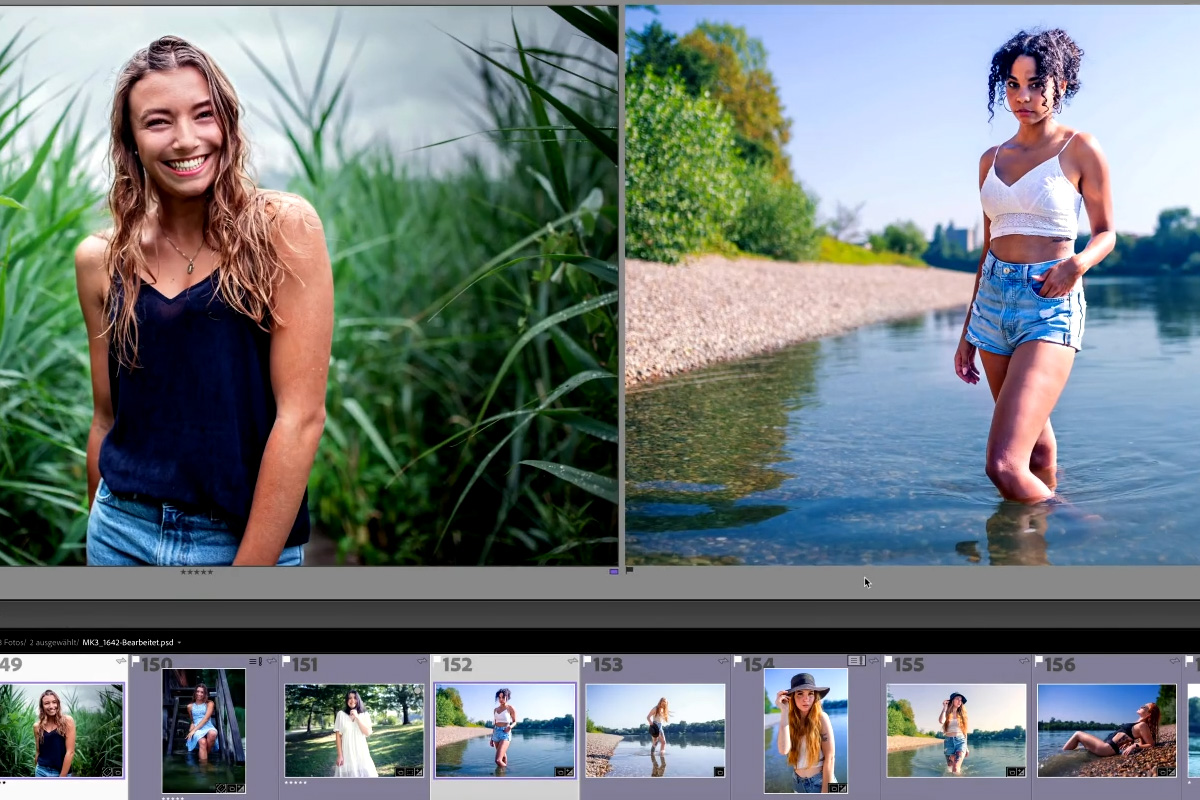
Task: Click the flag on filmstrip photo 155
Action: 888,661
